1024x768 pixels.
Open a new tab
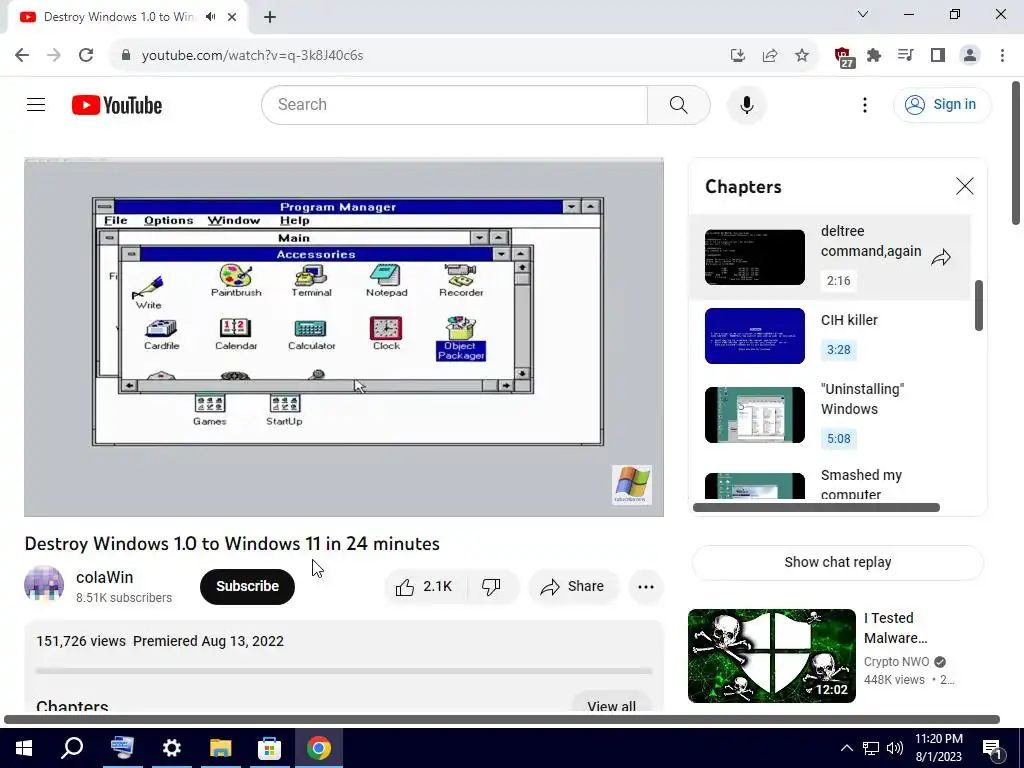click(x=270, y=17)
